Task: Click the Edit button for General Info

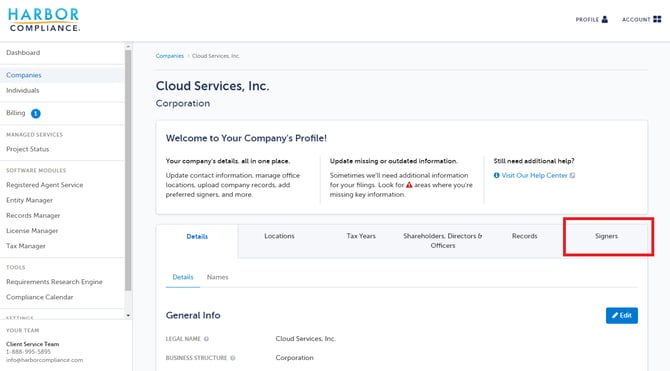Action: pyautogui.click(x=622, y=315)
